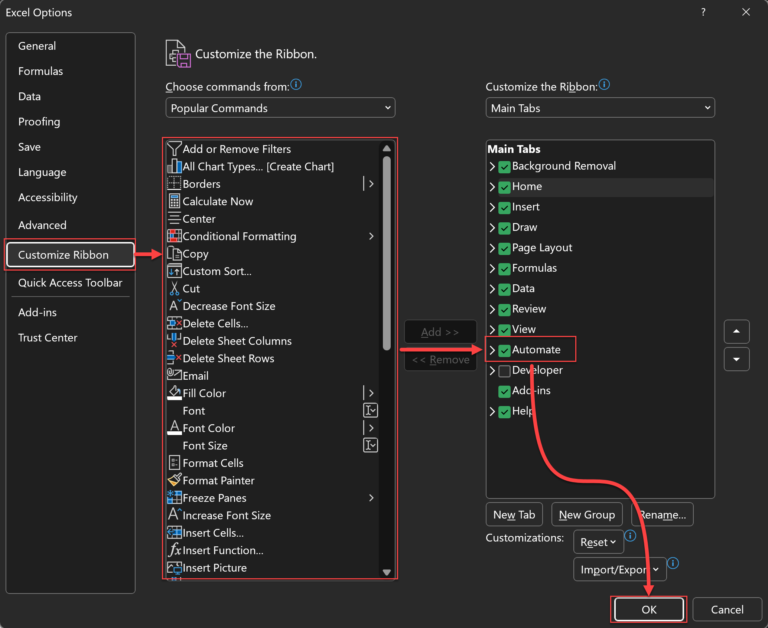Click the commands list scroll down arrow

pyautogui.click(x=388, y=572)
